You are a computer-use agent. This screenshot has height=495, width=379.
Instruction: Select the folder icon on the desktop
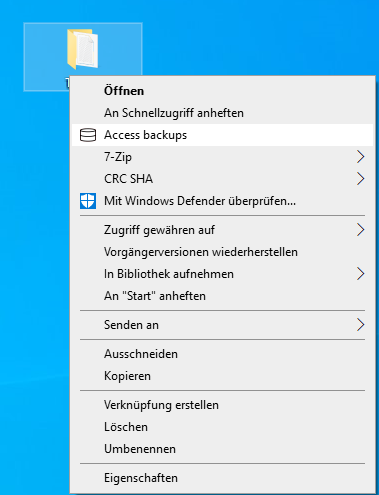coord(82,49)
